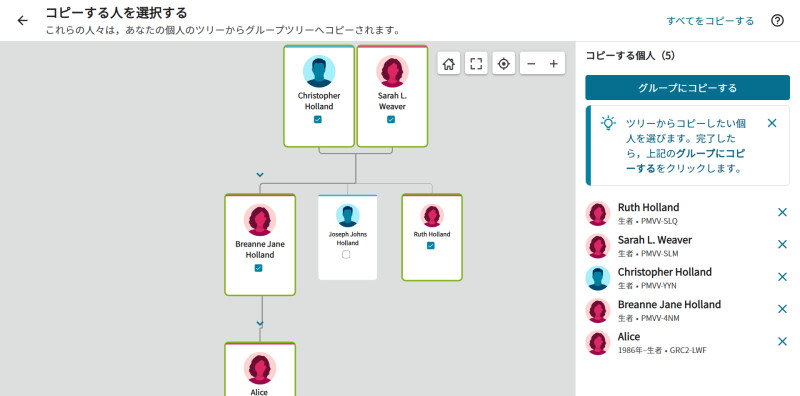Select Breanne Jane Holland name in side list
Screen dimensions: 800x396
point(669,305)
